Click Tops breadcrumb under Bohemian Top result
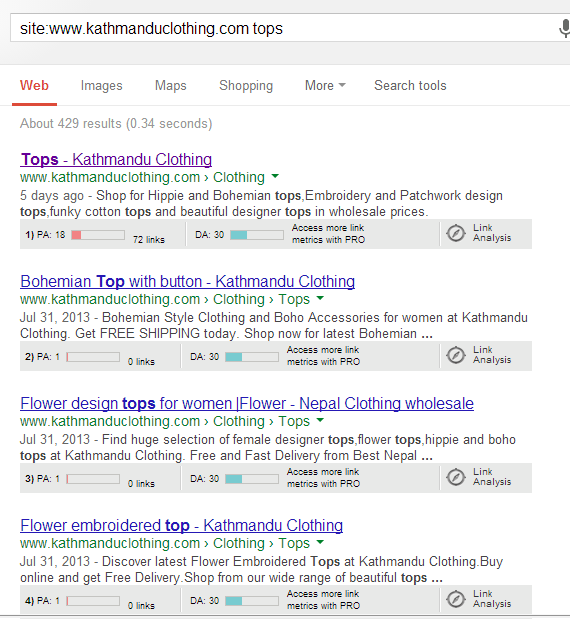Screen dimensions: 570x630 (x=294, y=299)
